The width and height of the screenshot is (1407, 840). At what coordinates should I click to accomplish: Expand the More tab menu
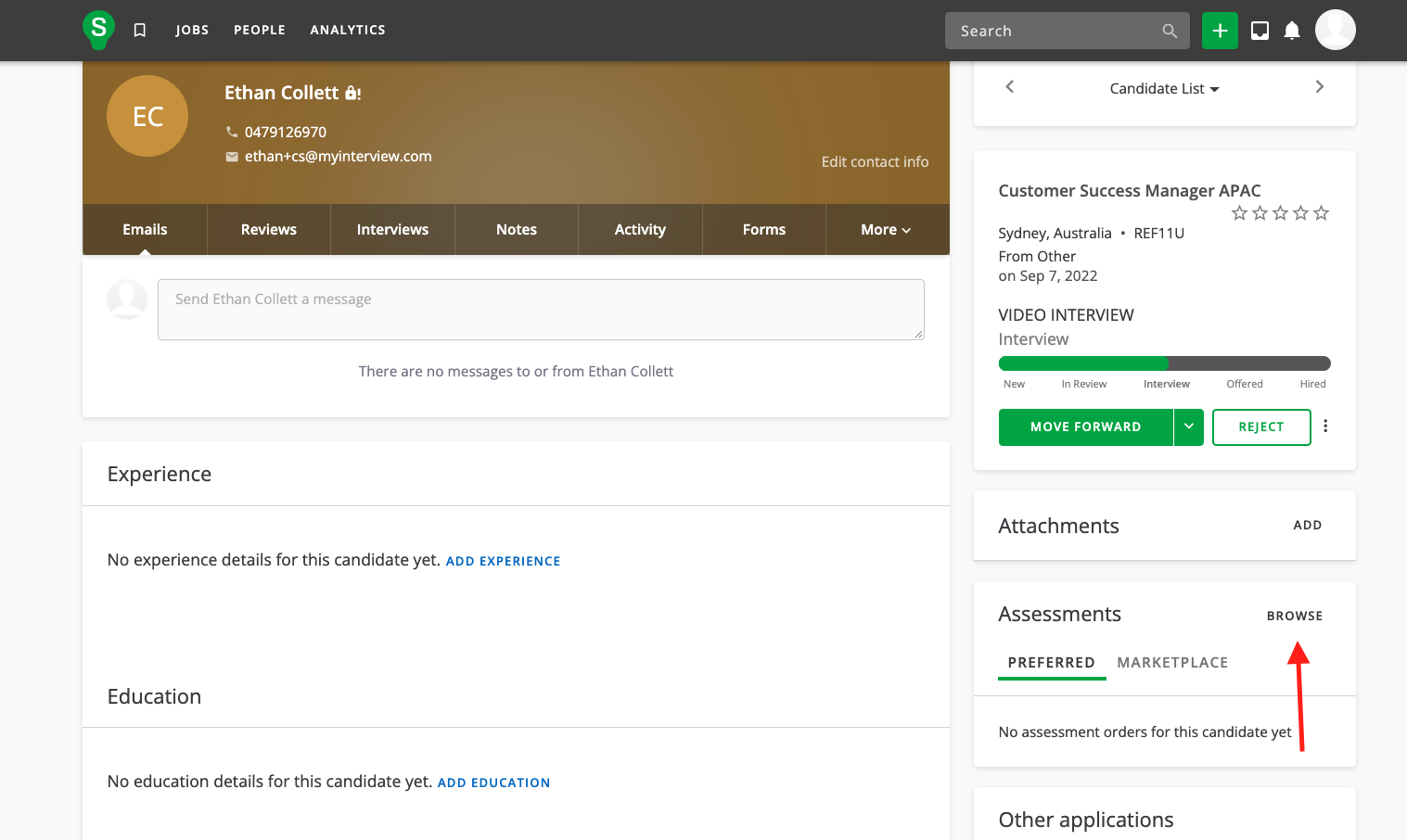click(886, 230)
